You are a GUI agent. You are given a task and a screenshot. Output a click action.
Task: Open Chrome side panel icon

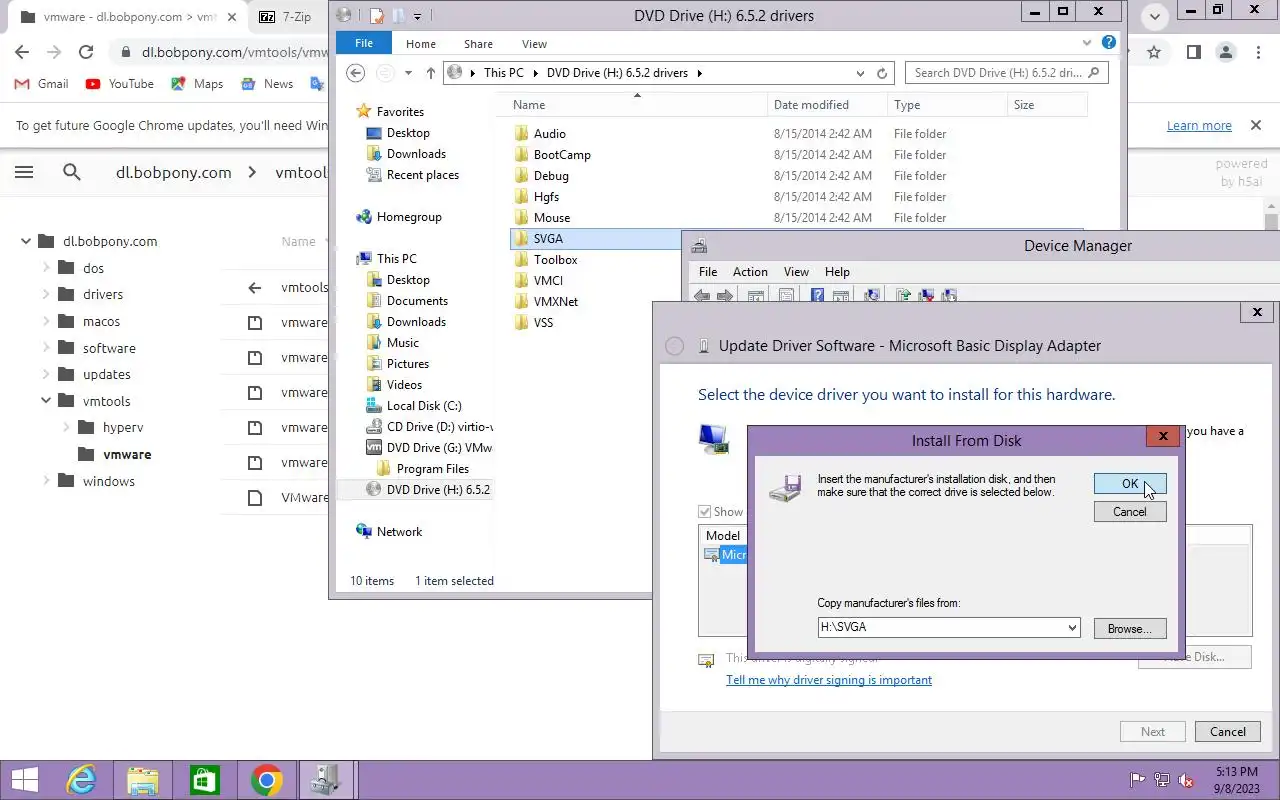tap(1193, 52)
